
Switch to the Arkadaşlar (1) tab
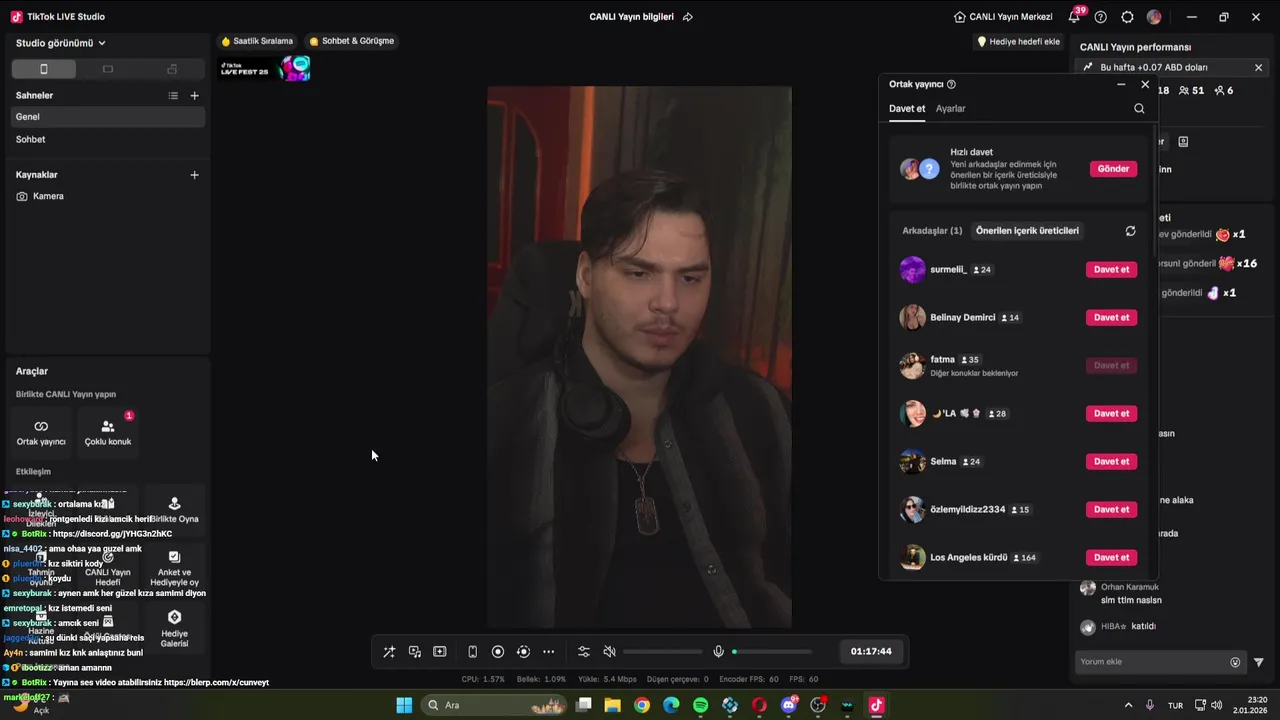point(932,231)
